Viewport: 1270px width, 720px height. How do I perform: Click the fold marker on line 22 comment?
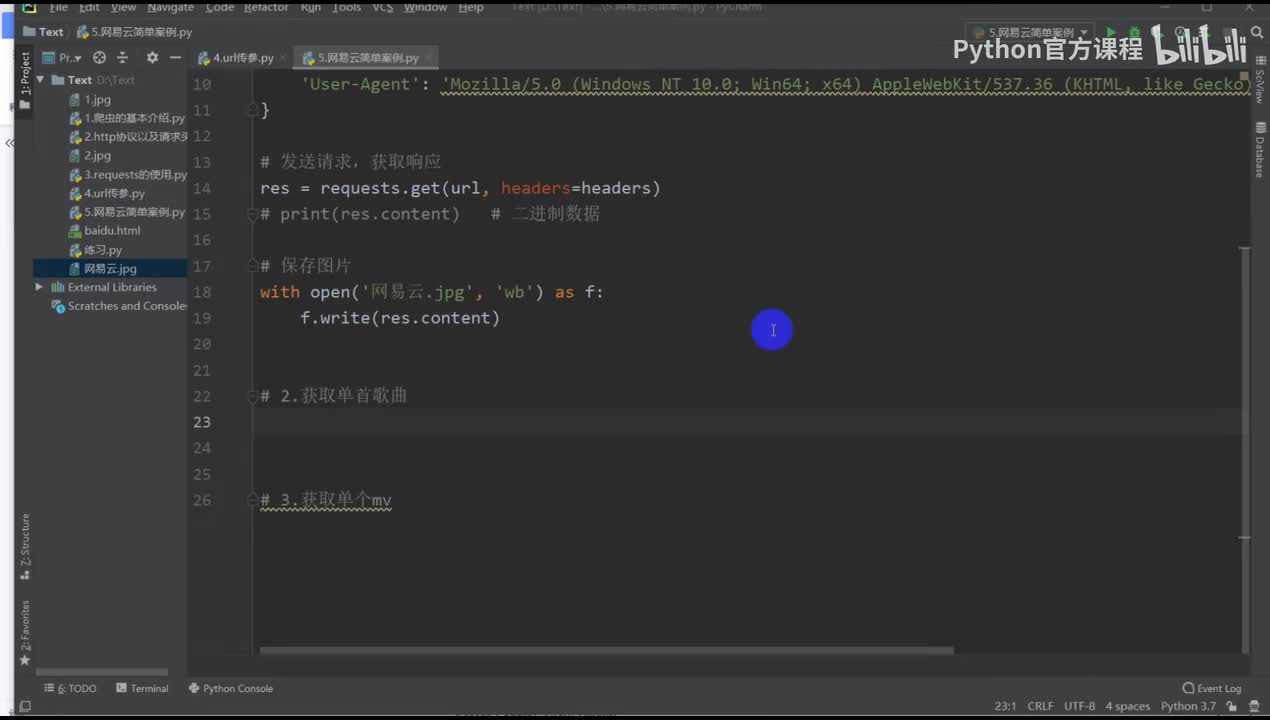click(x=253, y=396)
